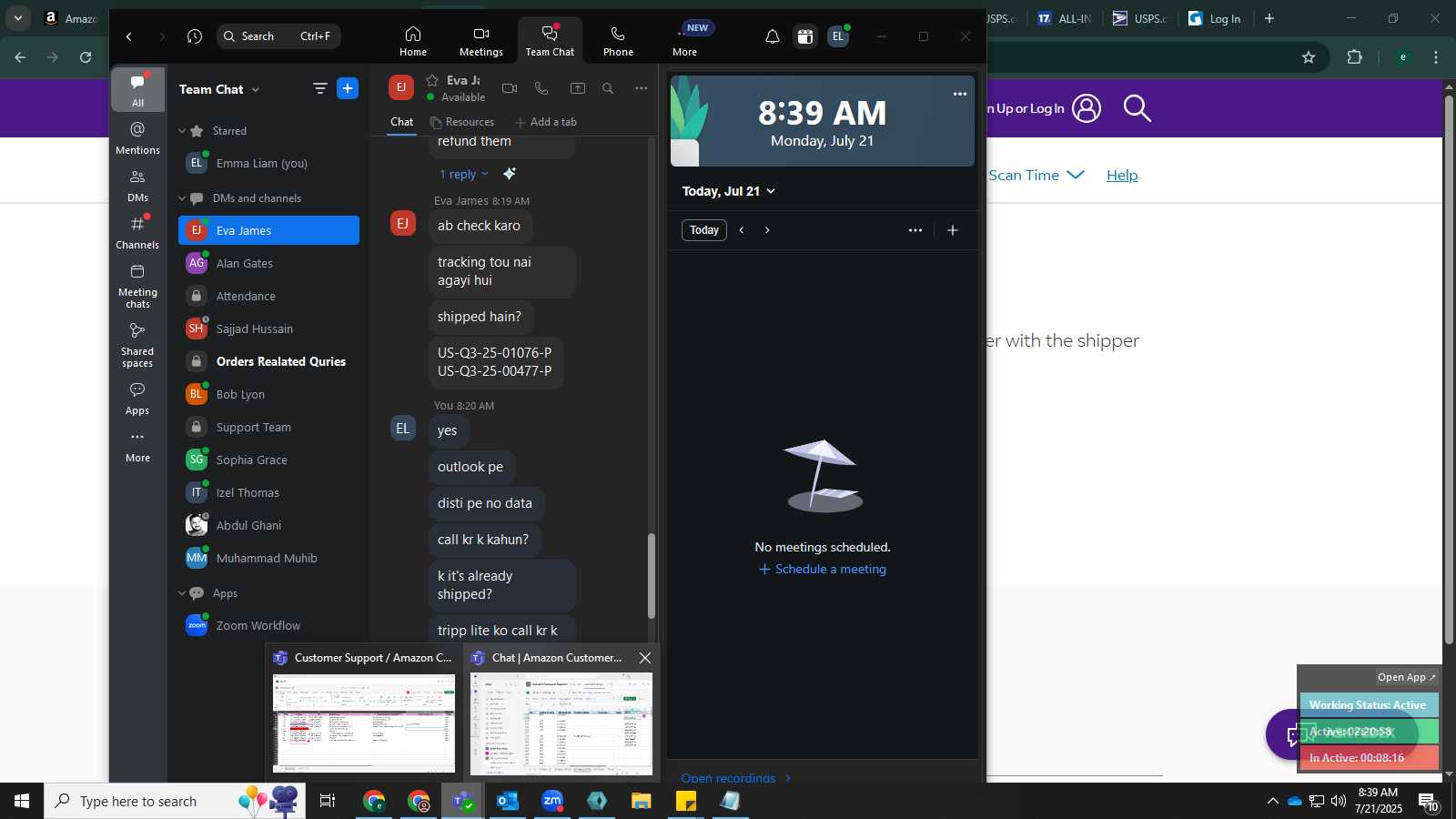Open Apps in the sidebar

click(x=137, y=399)
